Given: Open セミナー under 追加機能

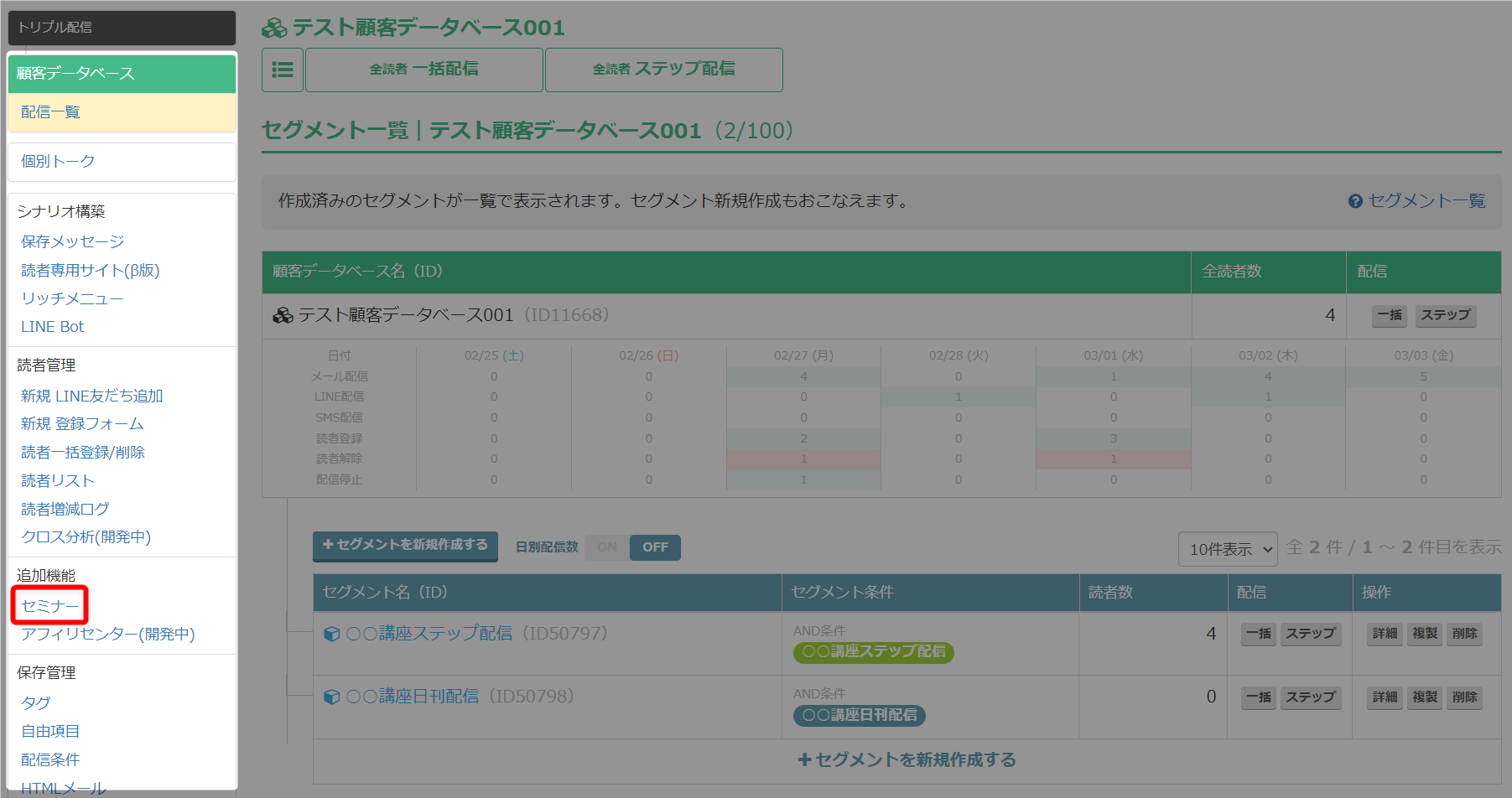Looking at the screenshot, I should [x=49, y=606].
